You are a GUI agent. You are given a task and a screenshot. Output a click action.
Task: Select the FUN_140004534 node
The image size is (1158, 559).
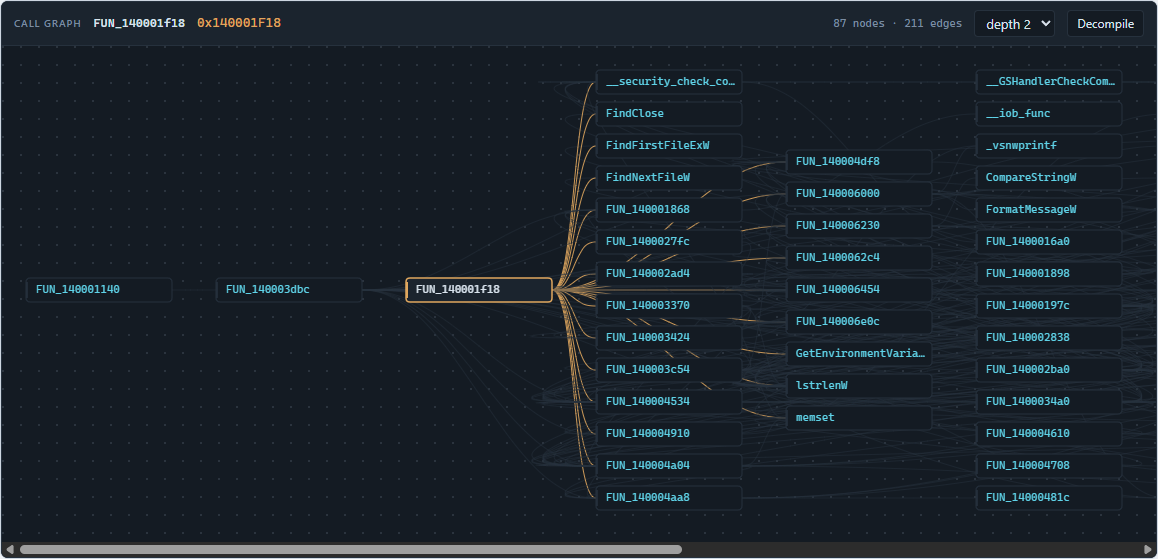coord(669,402)
